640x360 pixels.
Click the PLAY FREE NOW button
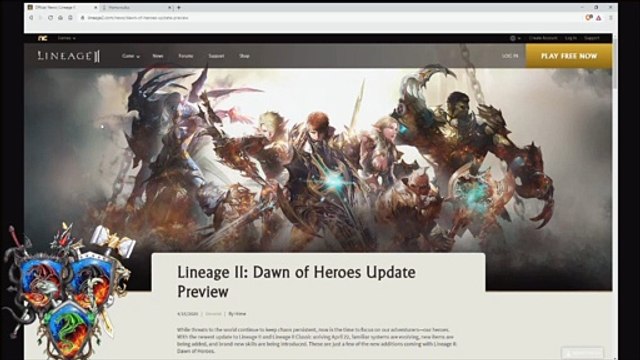569,56
